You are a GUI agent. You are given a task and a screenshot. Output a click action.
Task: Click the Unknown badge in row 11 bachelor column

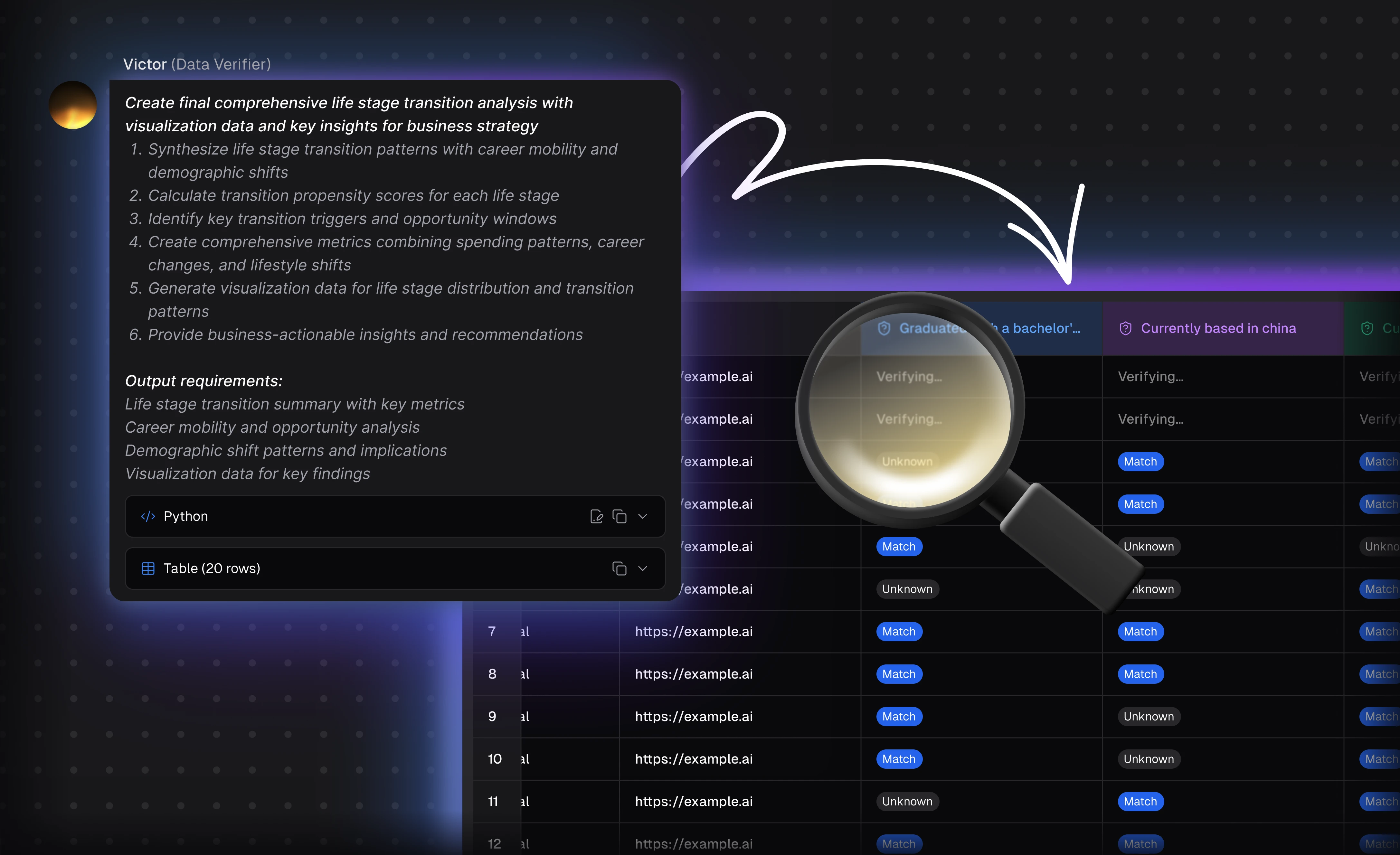907,801
